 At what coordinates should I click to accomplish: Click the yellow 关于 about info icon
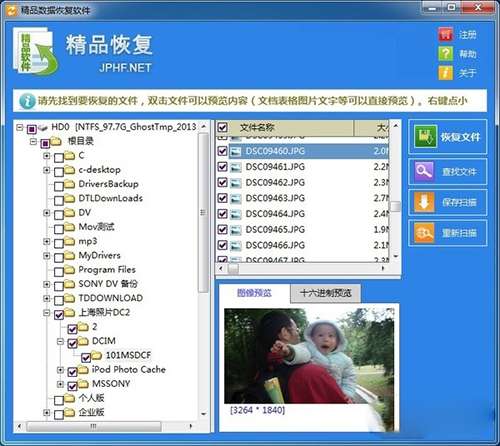[446, 72]
